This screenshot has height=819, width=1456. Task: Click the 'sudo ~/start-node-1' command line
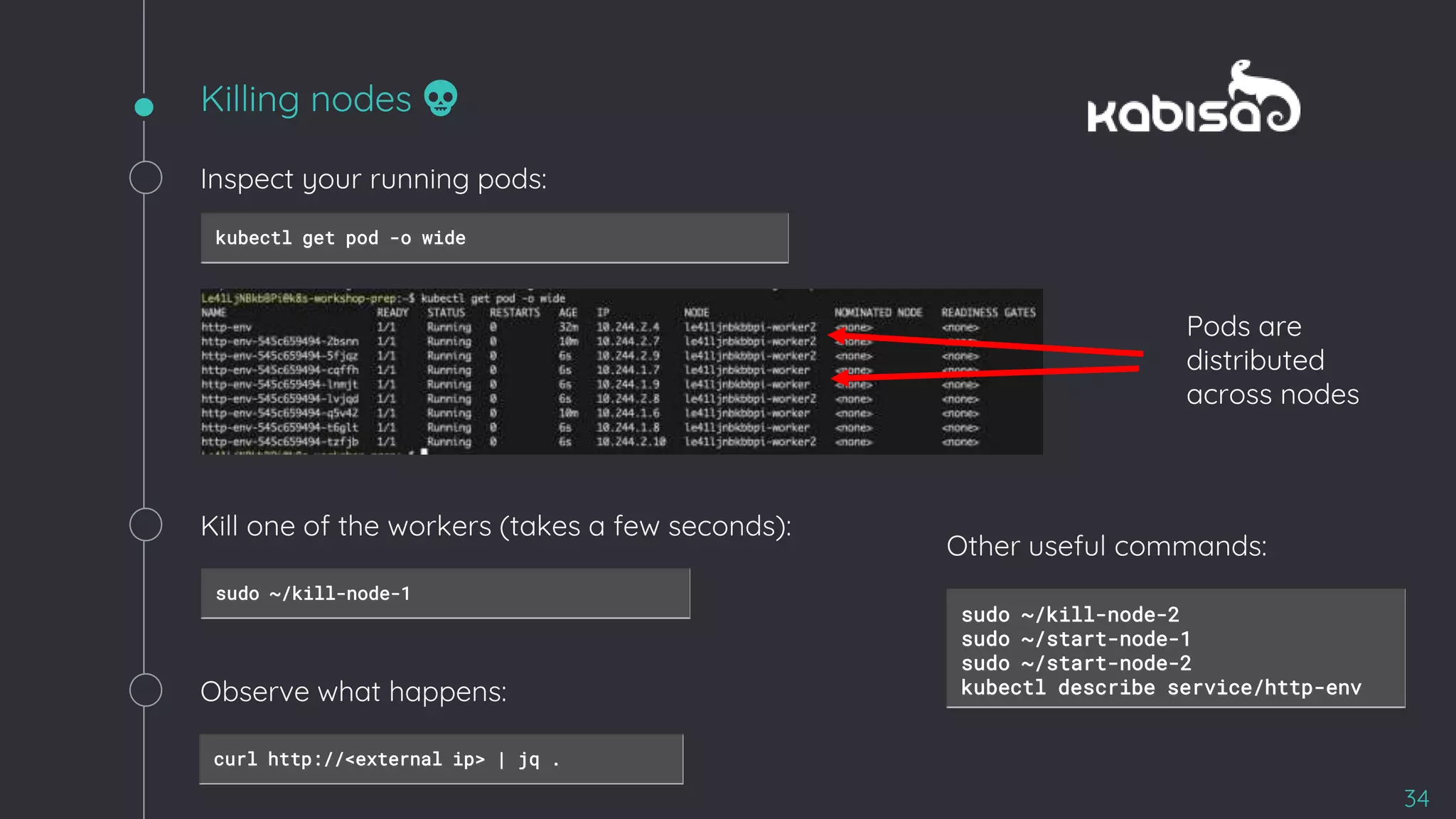tap(1076, 638)
